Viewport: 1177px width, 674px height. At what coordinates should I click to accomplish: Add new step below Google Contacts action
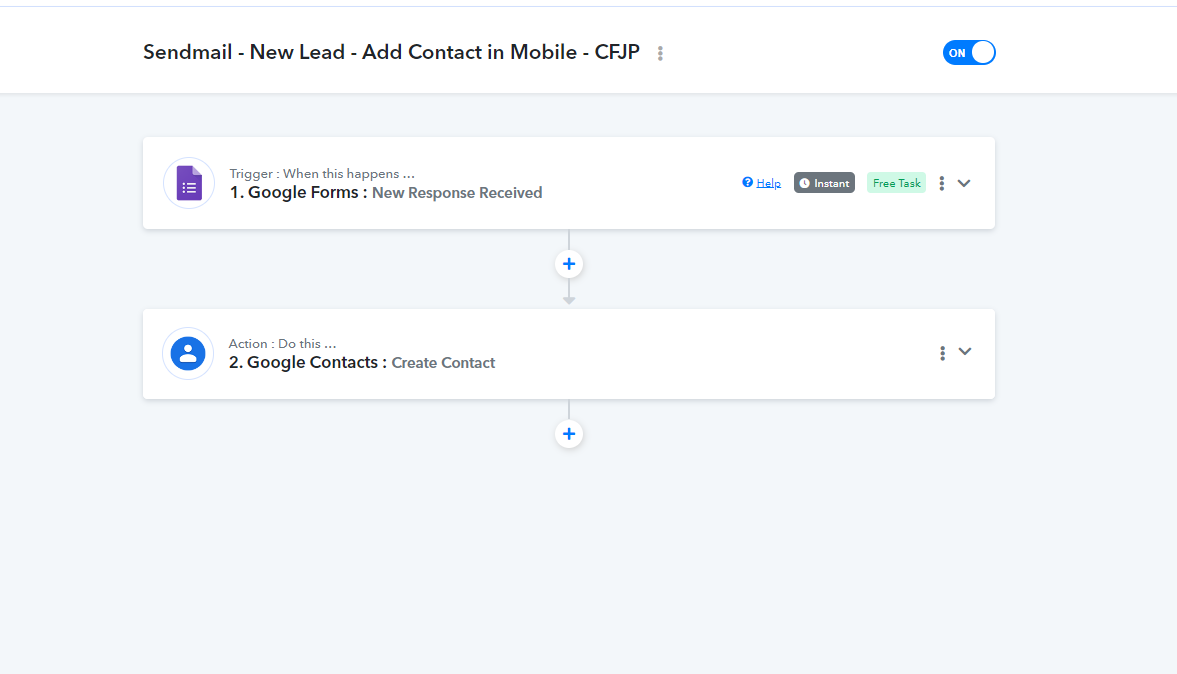(x=569, y=434)
